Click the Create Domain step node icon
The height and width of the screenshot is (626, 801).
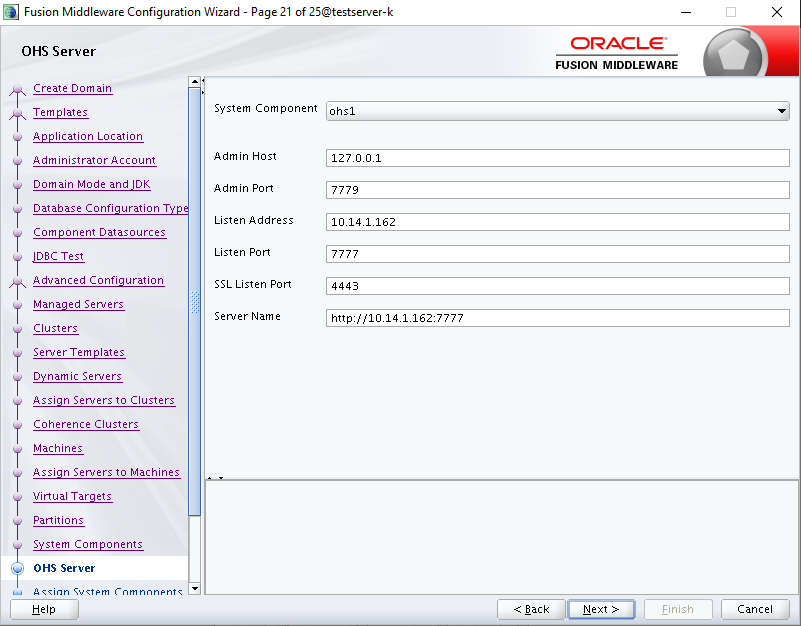click(17, 89)
